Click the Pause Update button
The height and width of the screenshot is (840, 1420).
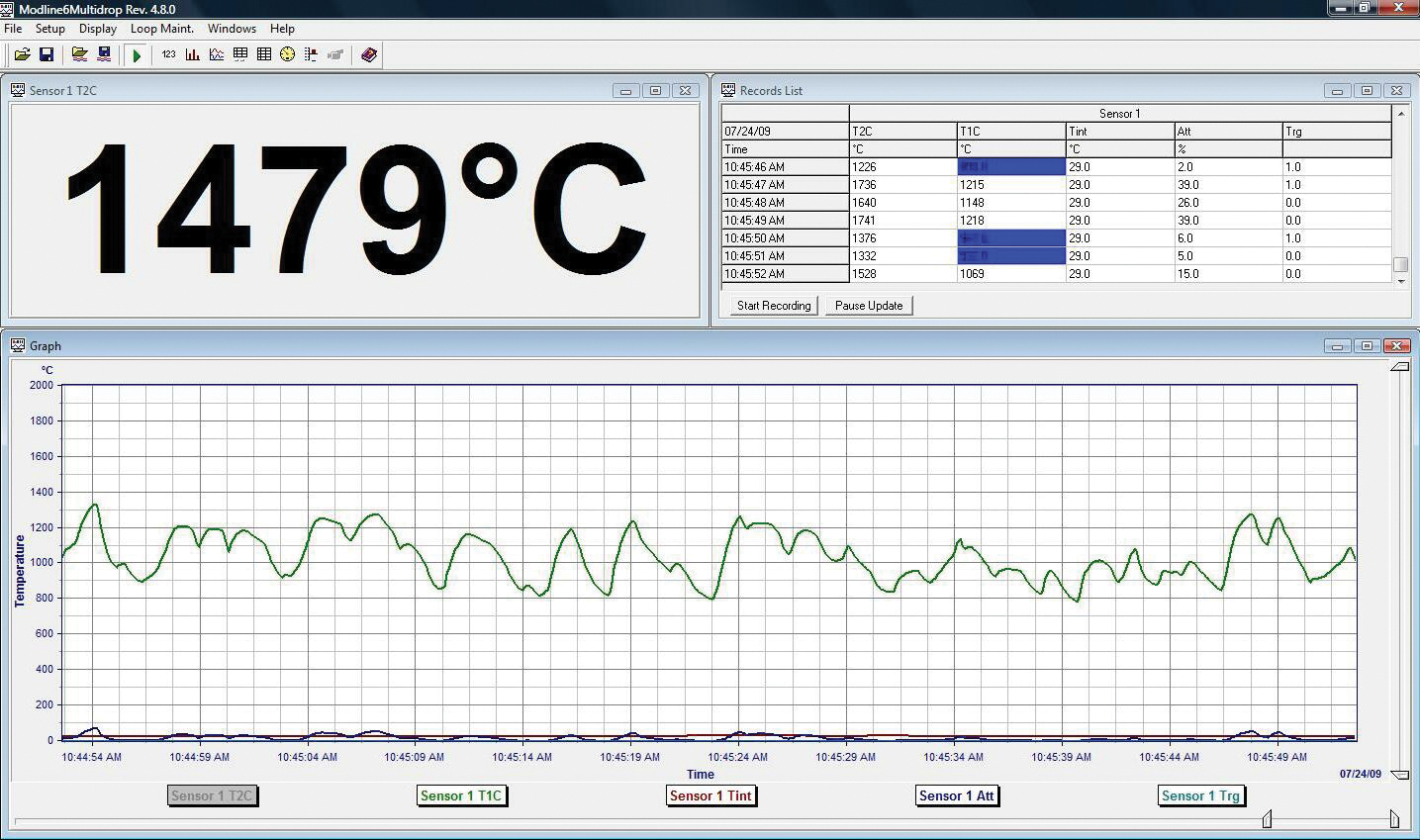869,306
